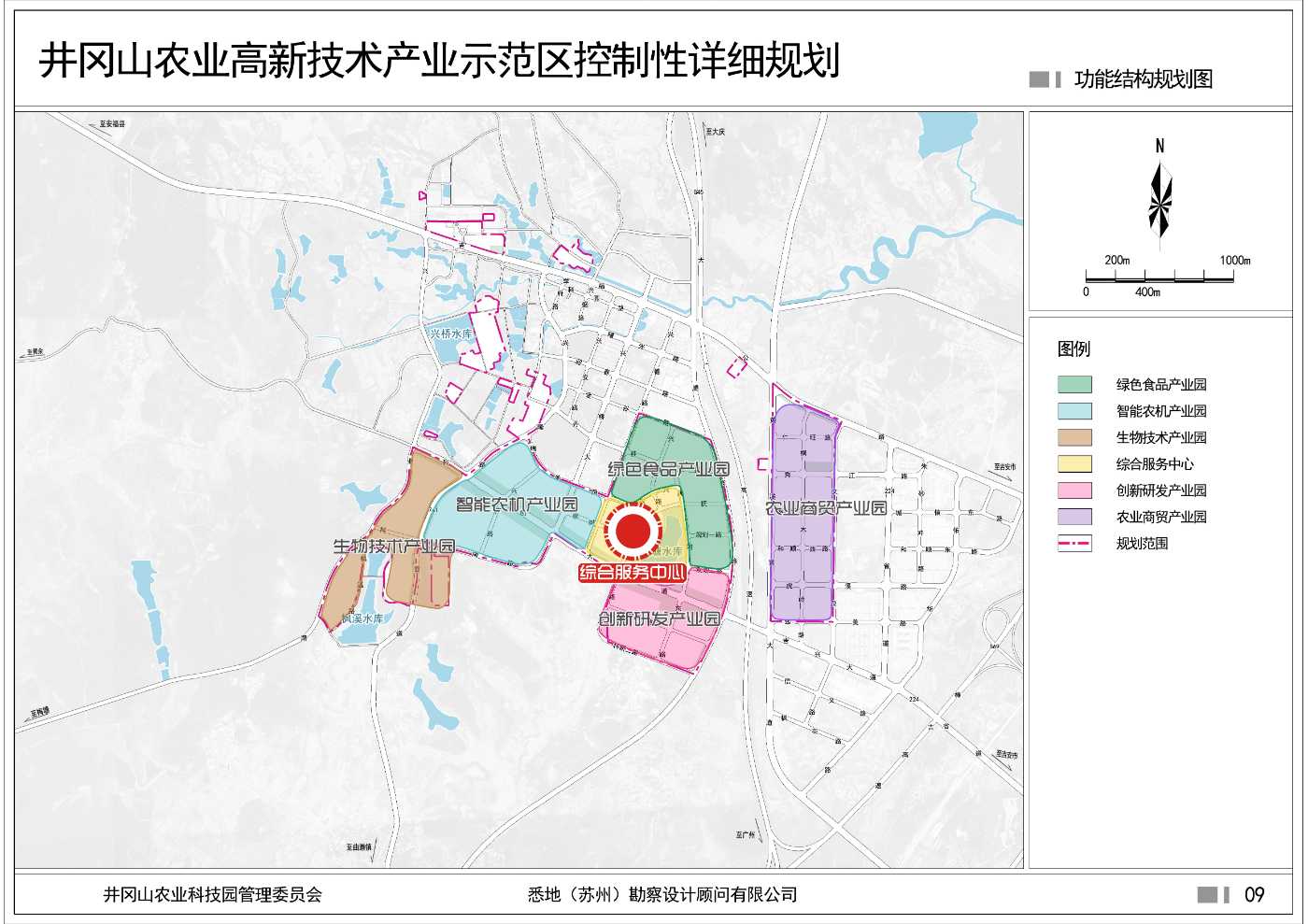
Task: Click the green 绿色食品产业园 legend swatch
Action: [1074, 384]
